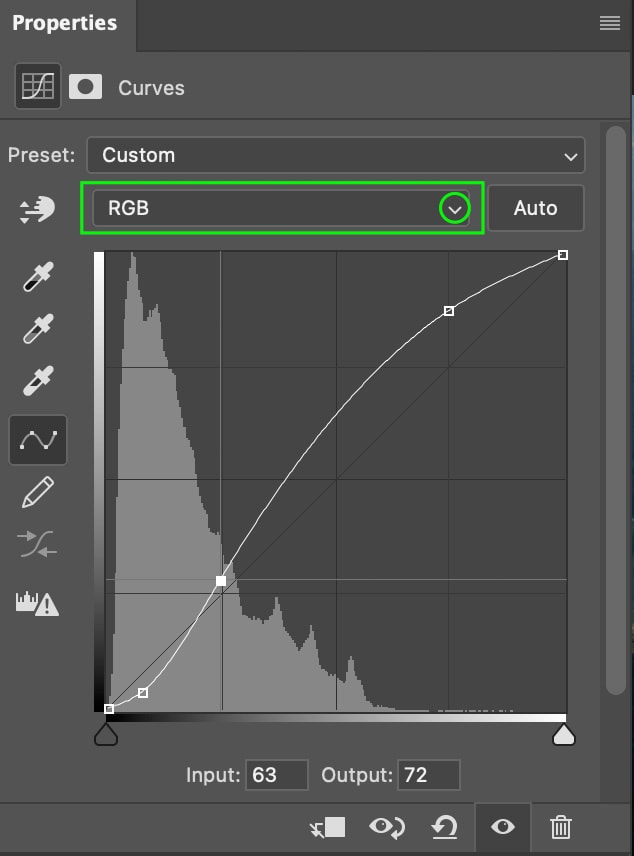Pick the gray point eyedropper

click(38, 328)
